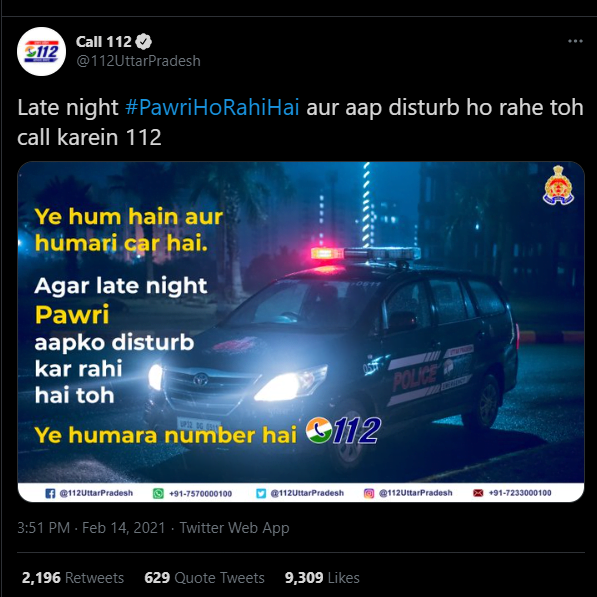The height and width of the screenshot is (597, 597).
Task: Open the Call 112 profile avatar
Action: (42, 51)
